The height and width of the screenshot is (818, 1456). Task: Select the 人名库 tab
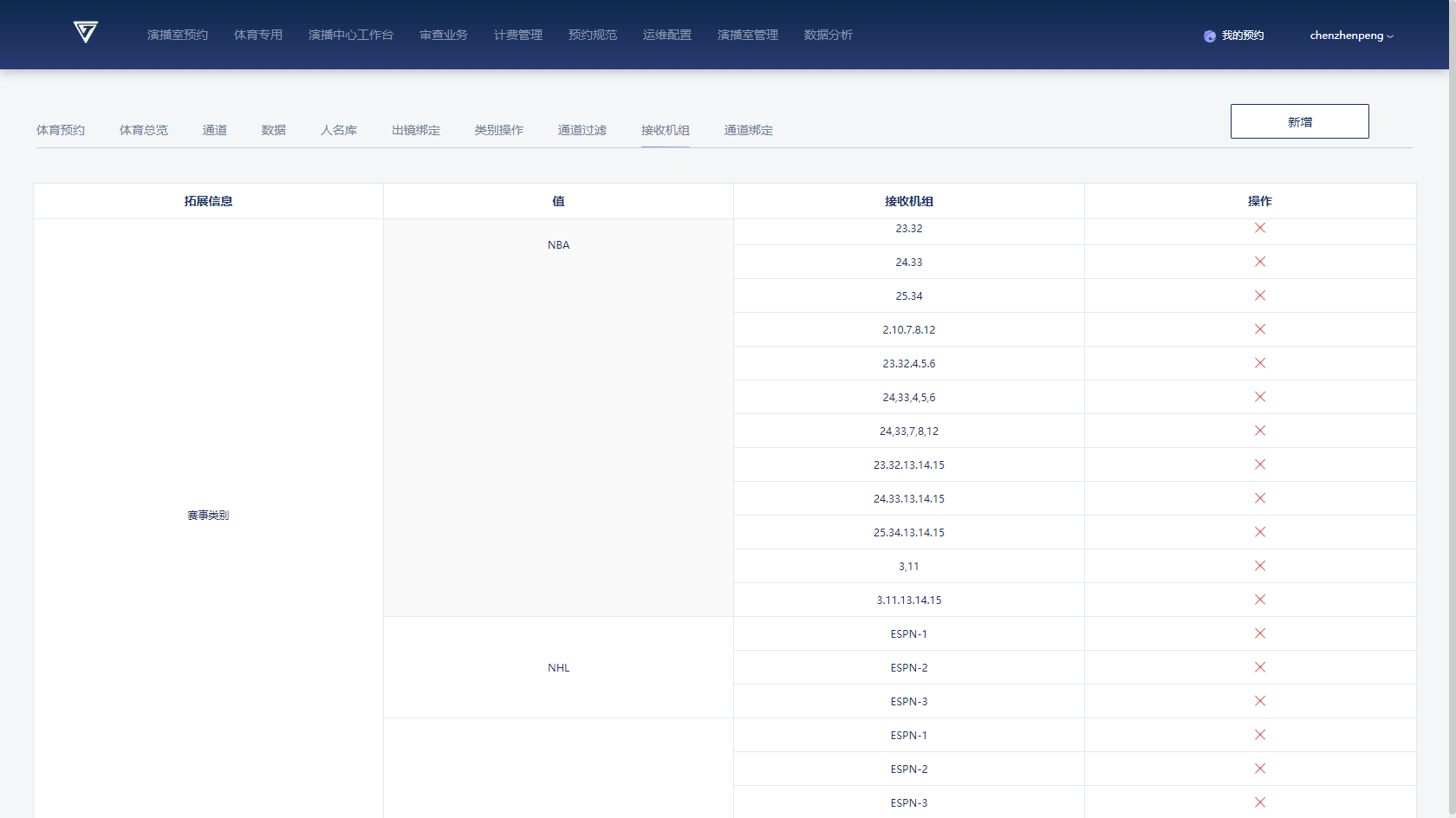point(339,130)
